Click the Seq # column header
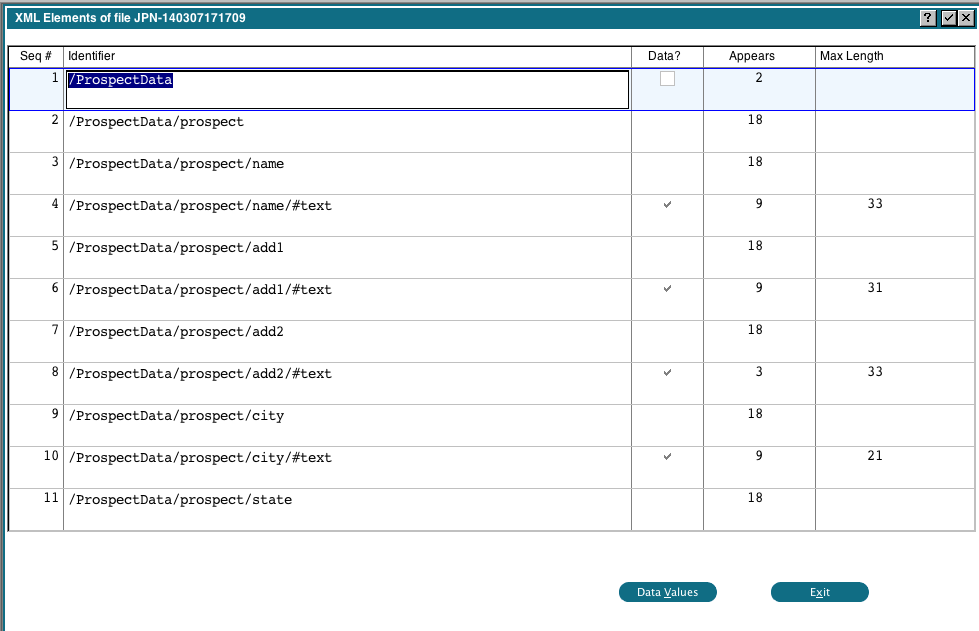The height and width of the screenshot is (631, 979). pos(36,56)
